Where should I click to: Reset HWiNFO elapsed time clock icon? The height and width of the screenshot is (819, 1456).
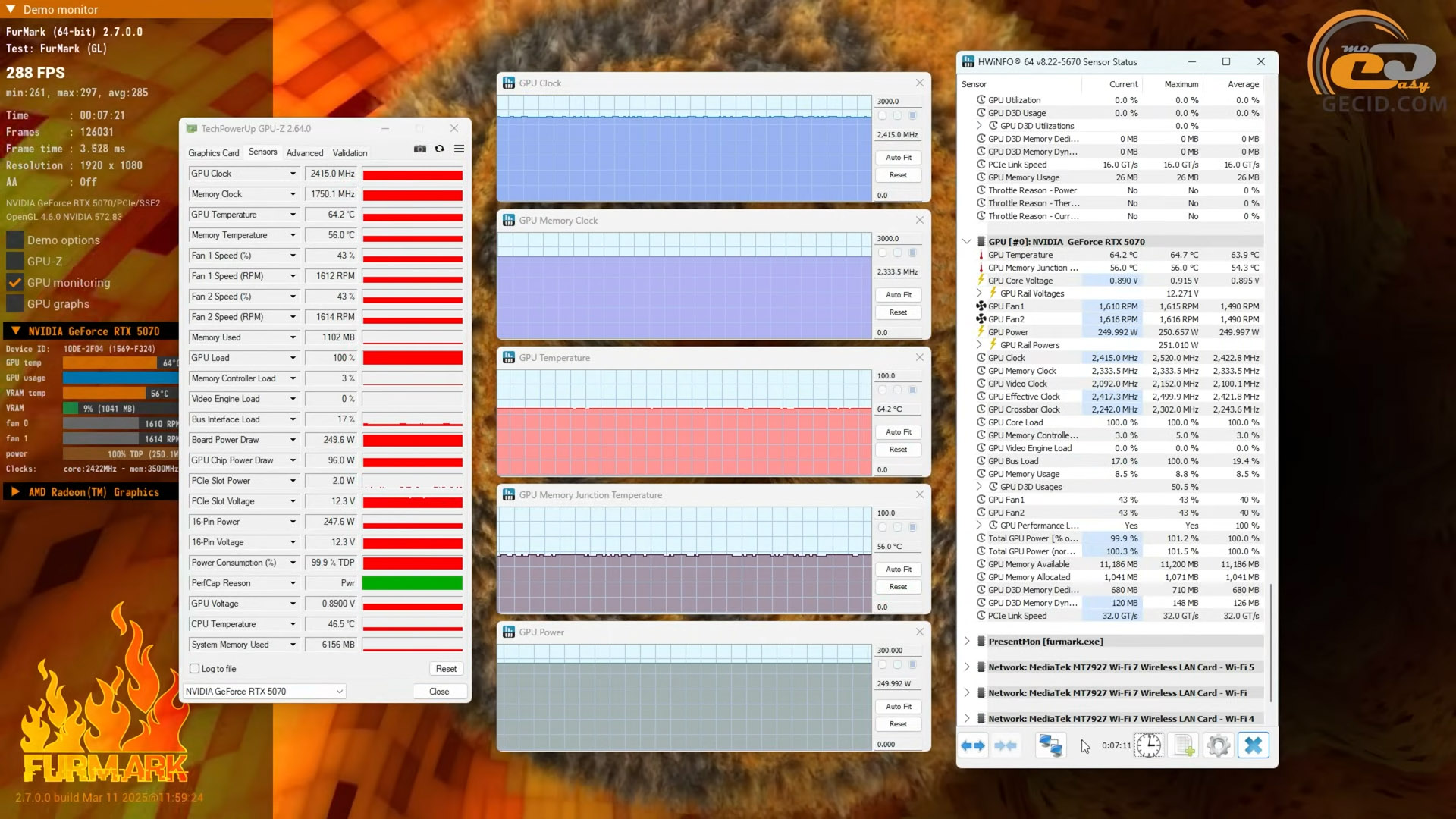[1148, 745]
